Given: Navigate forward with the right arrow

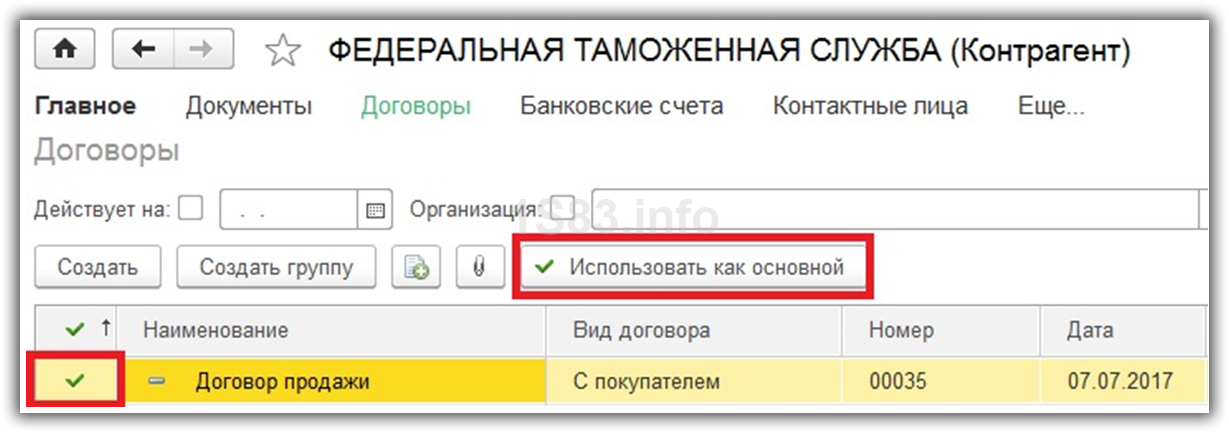Looking at the screenshot, I should coord(204,49).
